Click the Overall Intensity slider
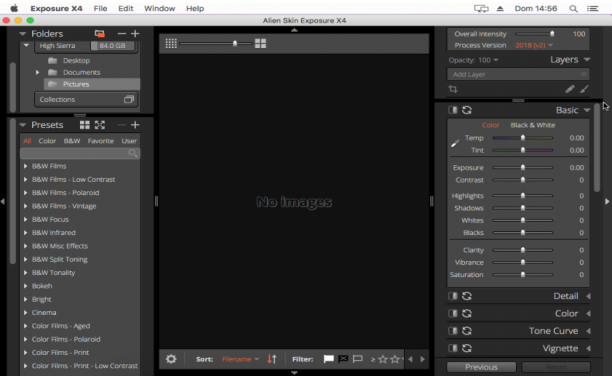 click(535, 34)
